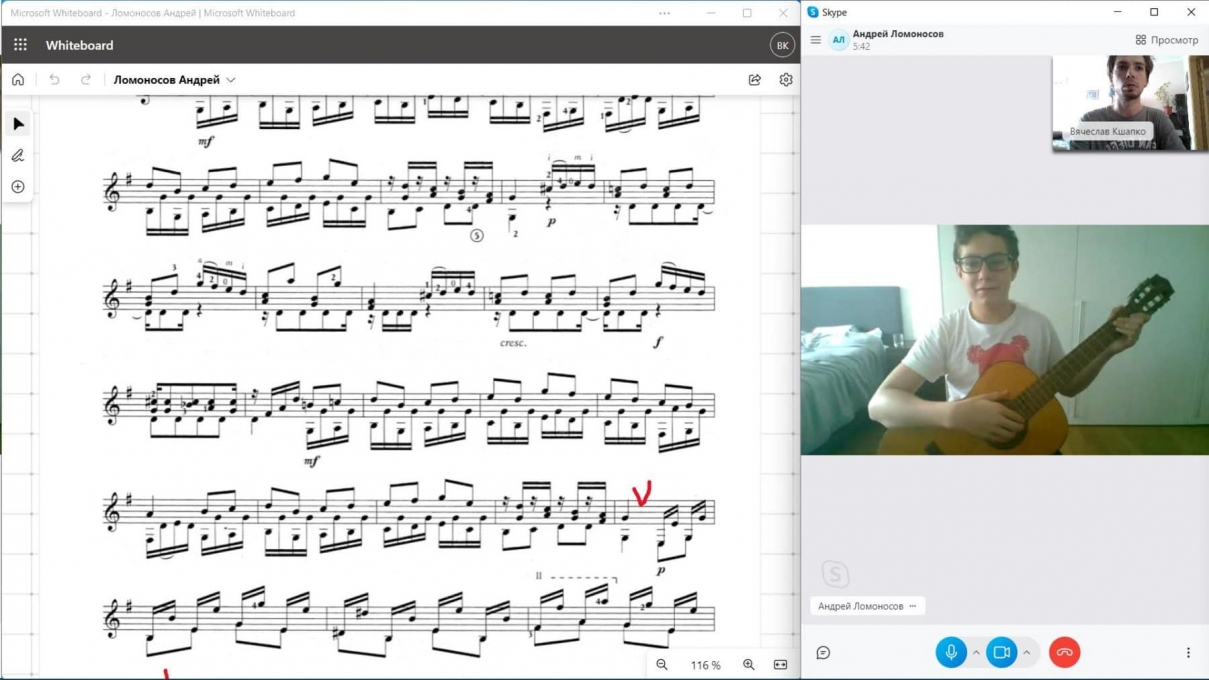Viewport: 1209px width, 680px height.
Task: Redo the whiteboard action
Action: pyautogui.click(x=86, y=80)
